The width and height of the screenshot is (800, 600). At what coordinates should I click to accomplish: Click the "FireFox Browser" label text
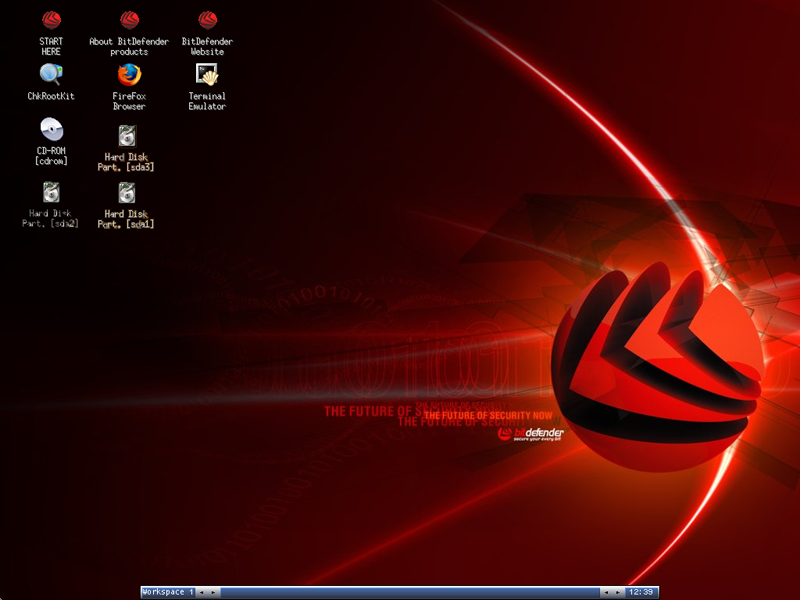click(x=129, y=101)
